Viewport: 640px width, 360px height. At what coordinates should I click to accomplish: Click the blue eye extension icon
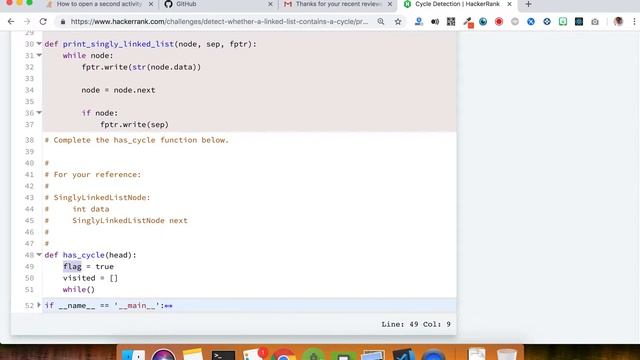pos(483,22)
